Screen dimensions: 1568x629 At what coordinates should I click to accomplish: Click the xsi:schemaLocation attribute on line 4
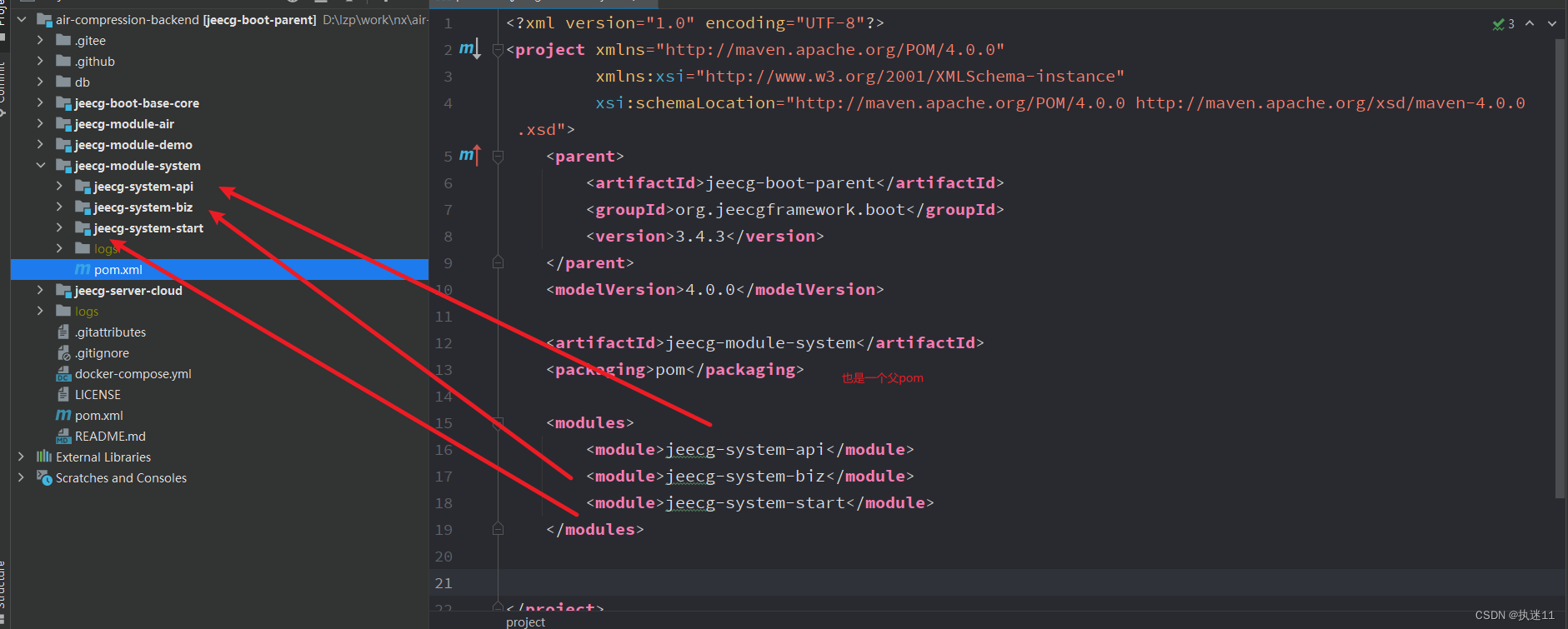point(1060,102)
